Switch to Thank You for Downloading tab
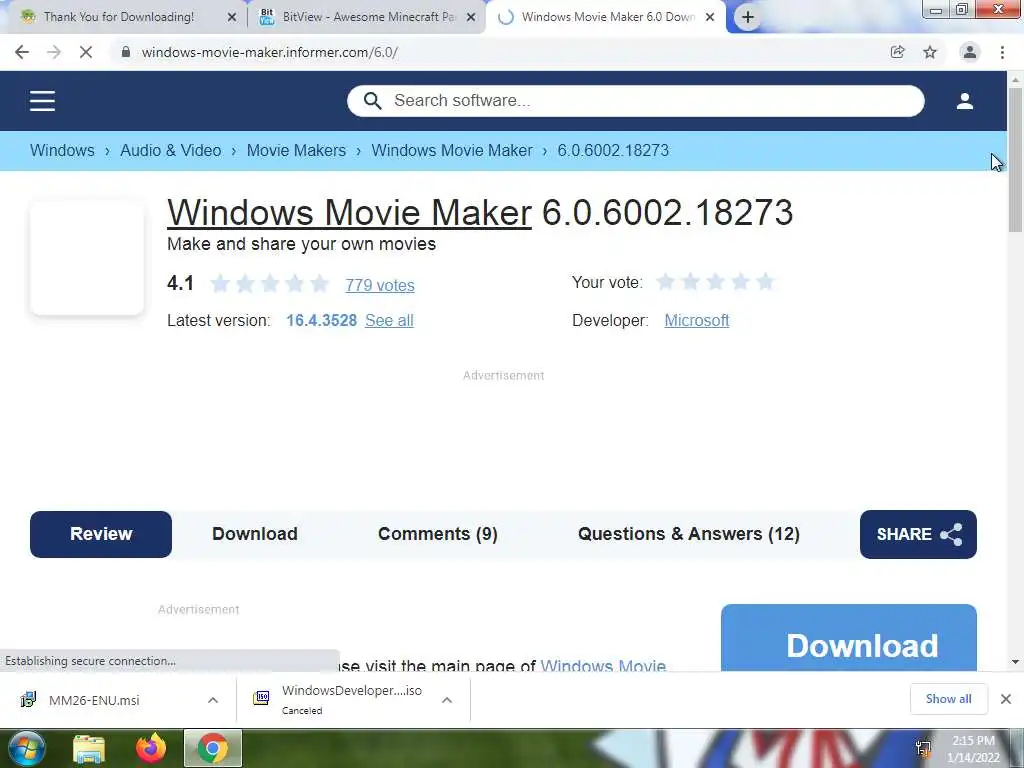The height and width of the screenshot is (768, 1024). point(124,18)
